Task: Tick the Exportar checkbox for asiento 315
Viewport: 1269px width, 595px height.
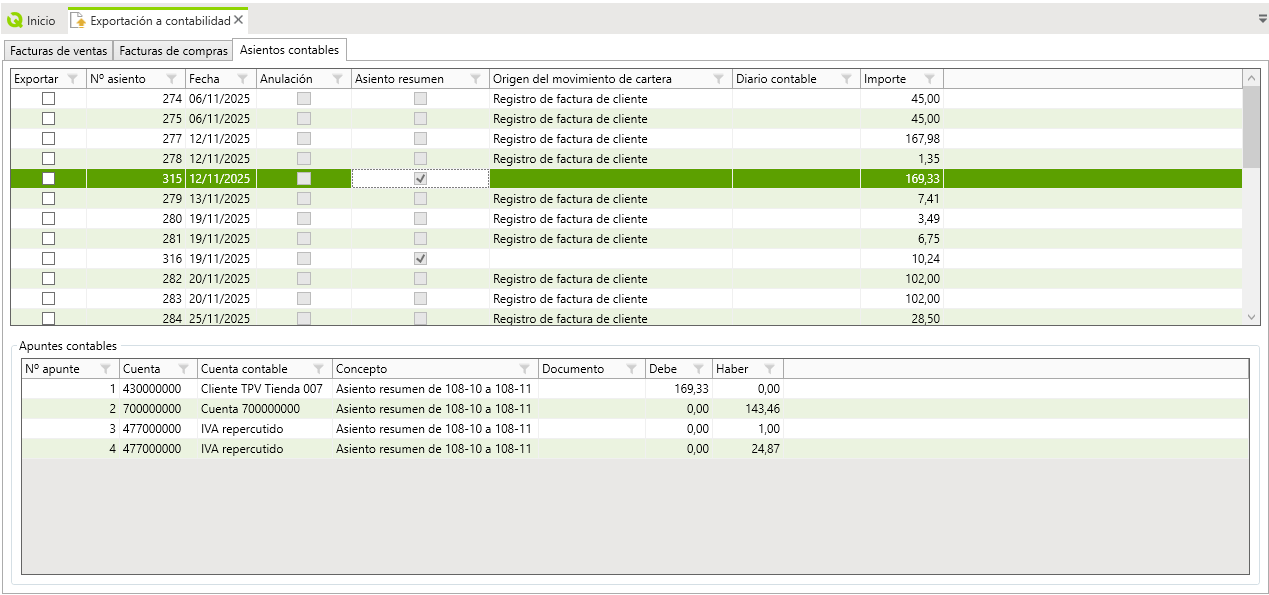Action: tap(48, 179)
